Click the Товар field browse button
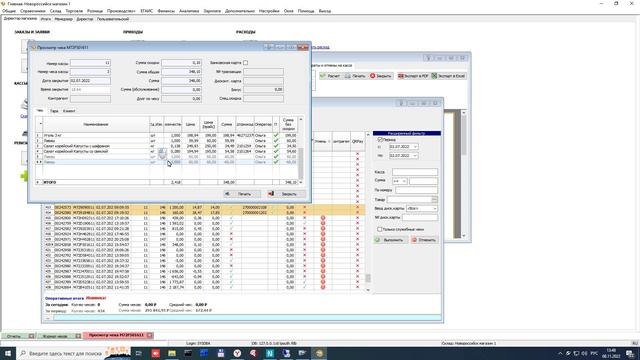The height and width of the screenshot is (360, 640). coord(434,199)
